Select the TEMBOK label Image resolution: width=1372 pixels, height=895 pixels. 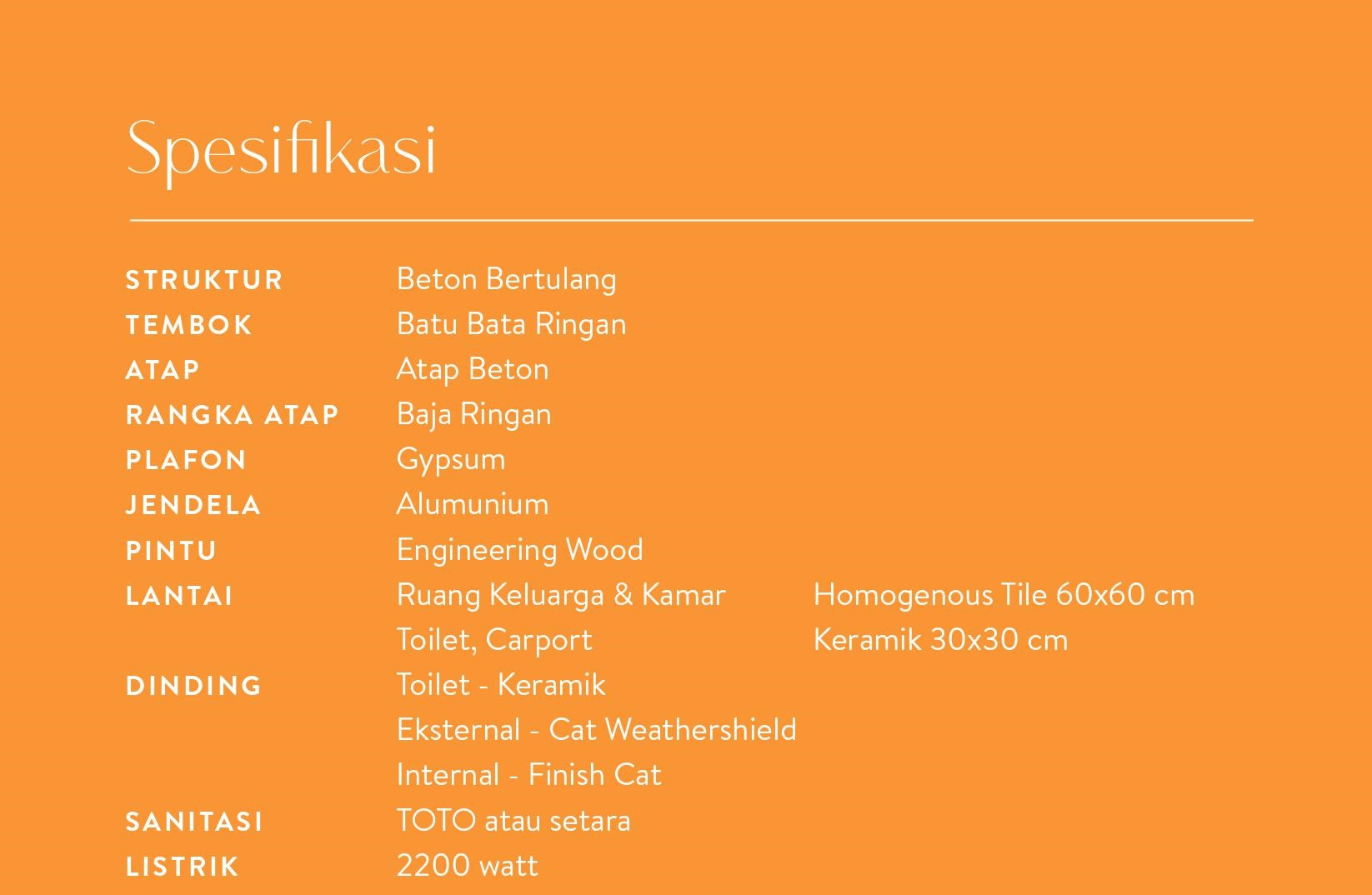(x=188, y=325)
